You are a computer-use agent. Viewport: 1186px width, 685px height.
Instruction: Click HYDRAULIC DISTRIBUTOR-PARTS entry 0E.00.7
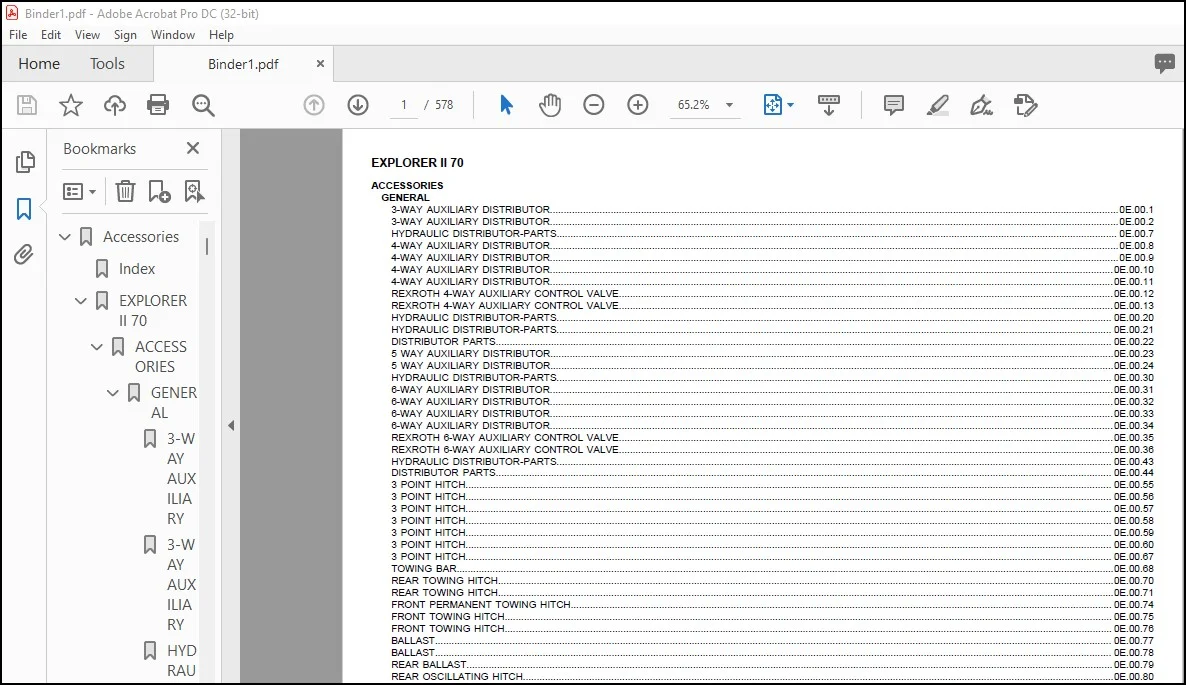click(x=772, y=234)
